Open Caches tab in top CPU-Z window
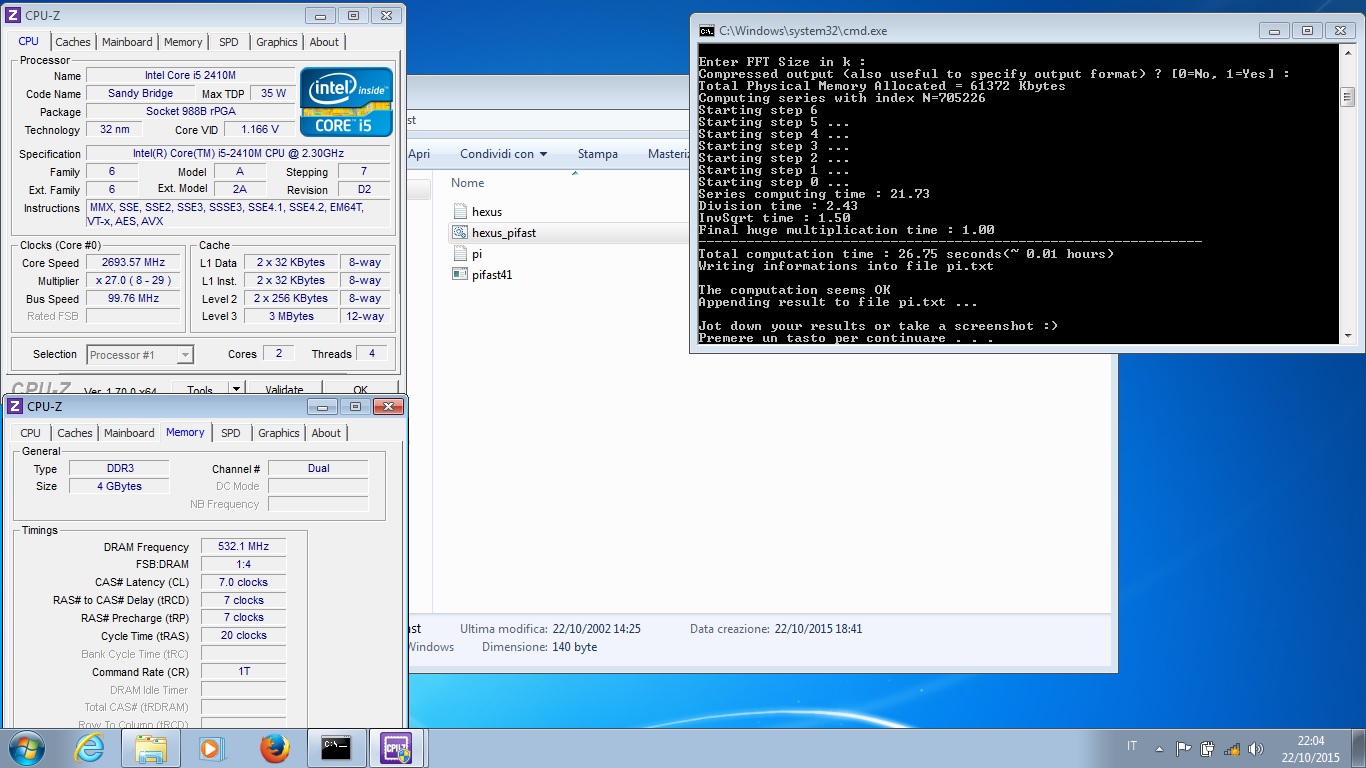Viewport: 1366px width, 768px height. pos(73,42)
